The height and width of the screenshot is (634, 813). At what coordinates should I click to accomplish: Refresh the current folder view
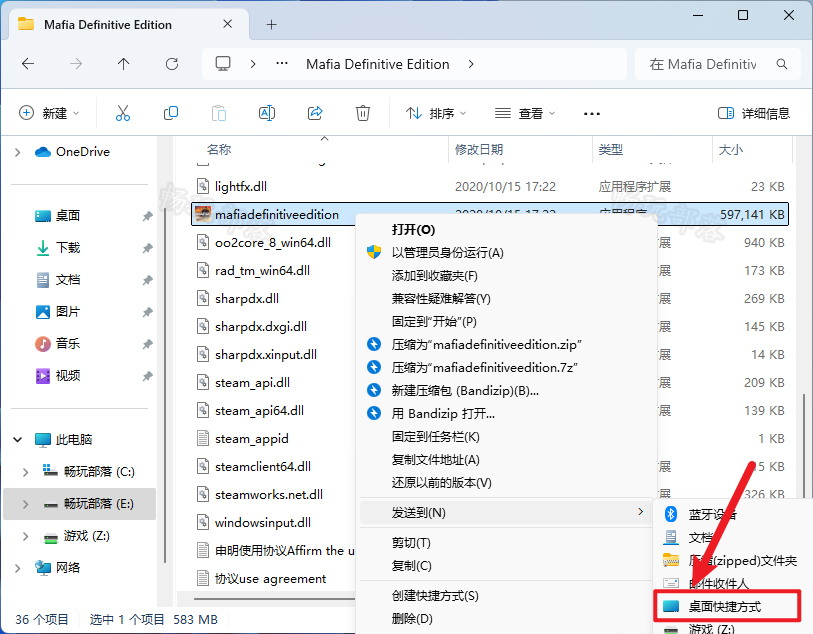(172, 64)
